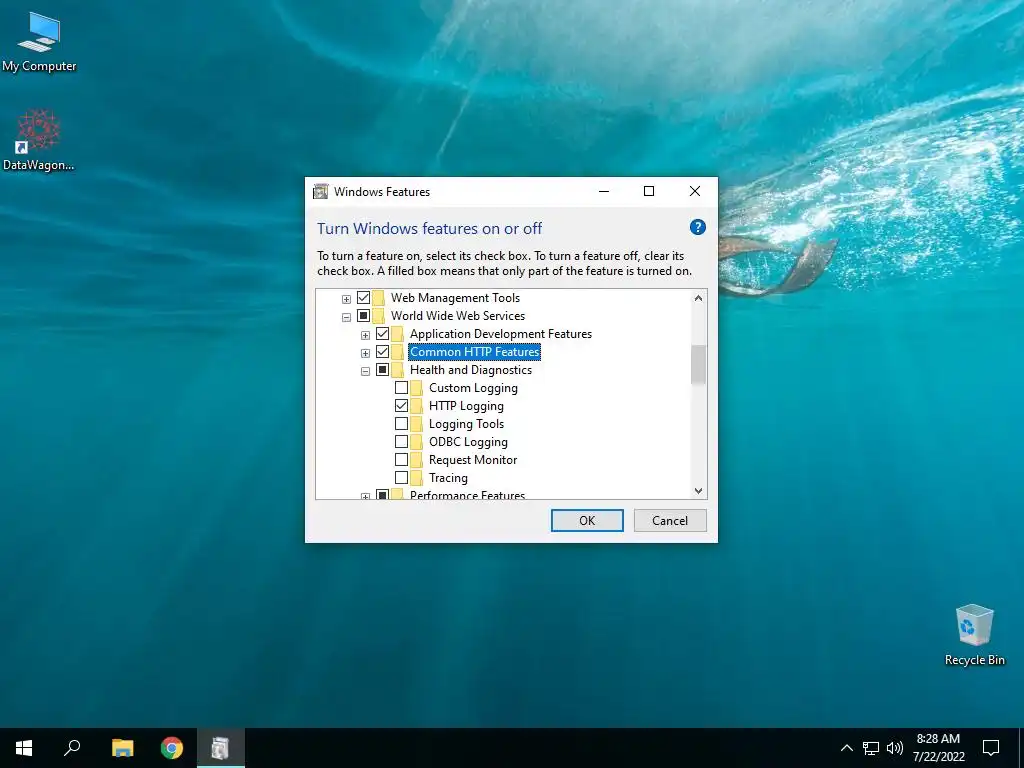
Task: Expand the Common HTTP Features node
Action: tap(366, 353)
